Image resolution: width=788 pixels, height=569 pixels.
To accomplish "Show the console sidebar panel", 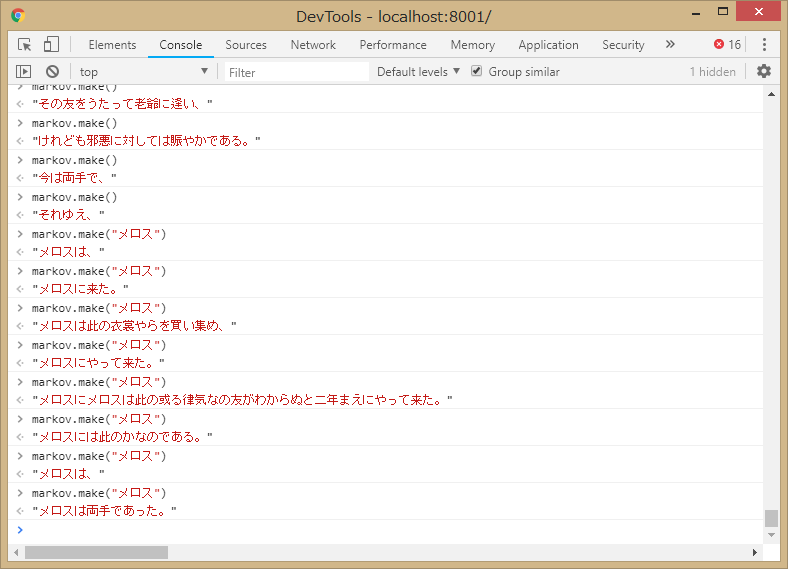I will [x=24, y=72].
